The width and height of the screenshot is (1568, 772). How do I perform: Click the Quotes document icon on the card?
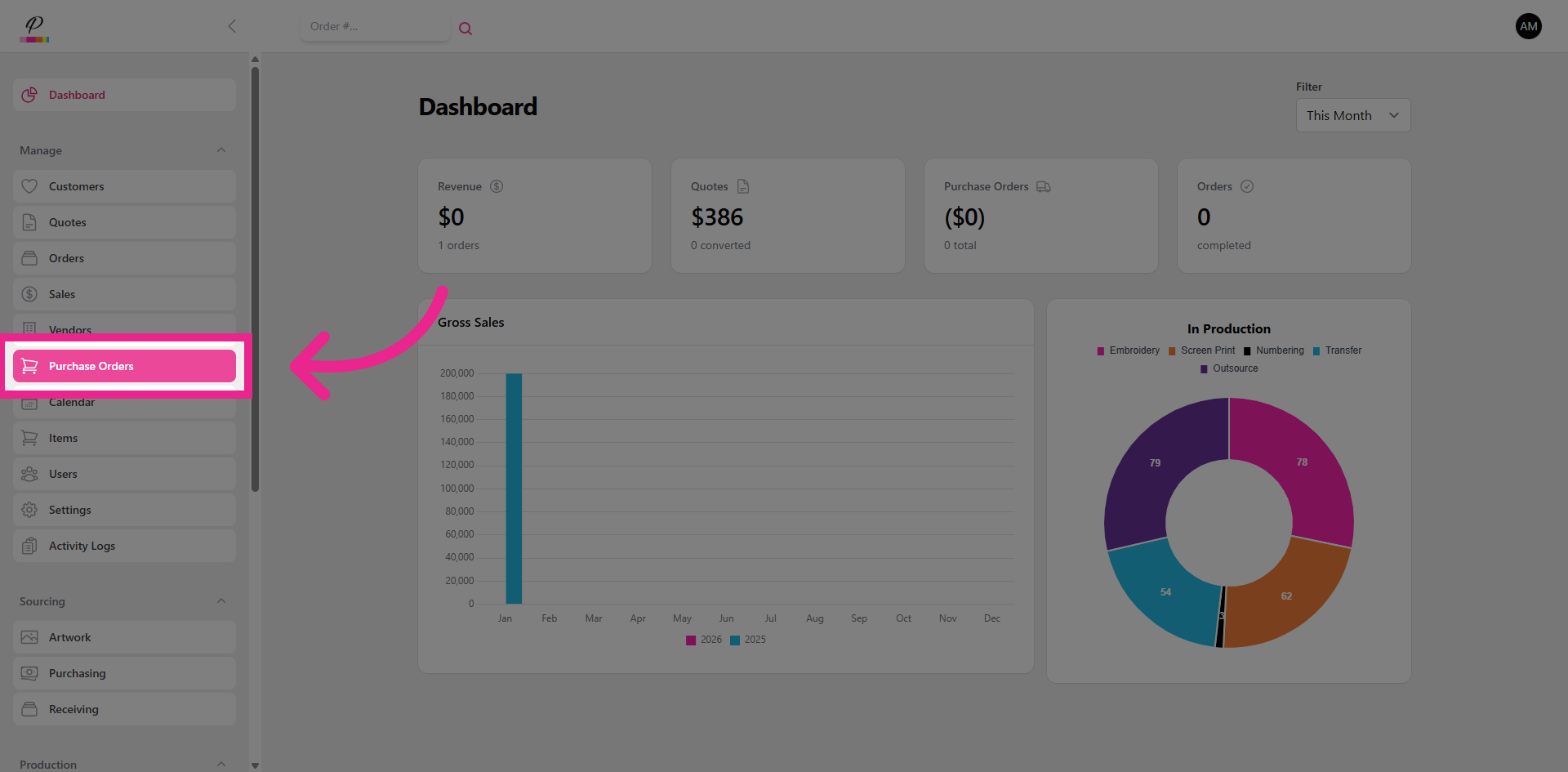pyautogui.click(x=743, y=186)
